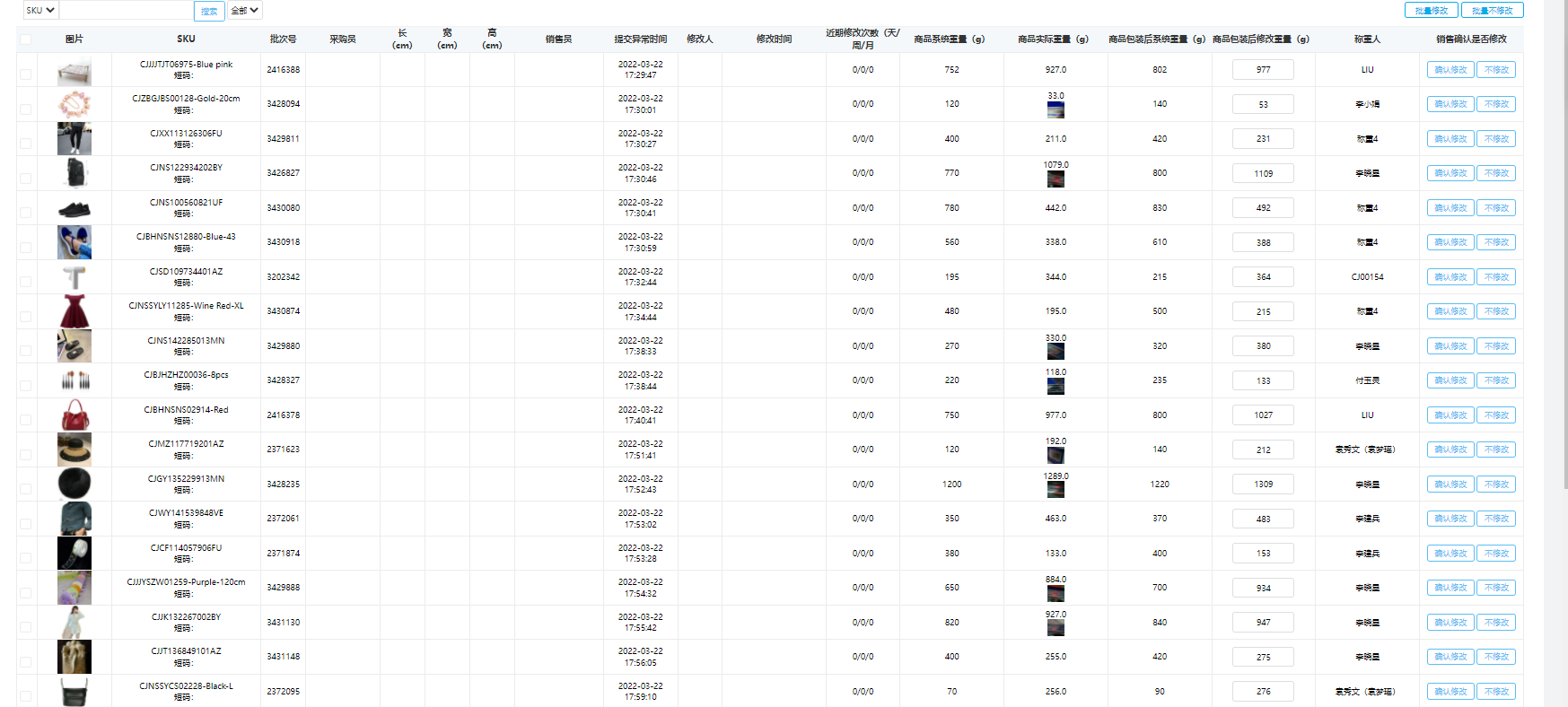Click the 搜索 search button
1568x707 pixels.
[x=209, y=11]
